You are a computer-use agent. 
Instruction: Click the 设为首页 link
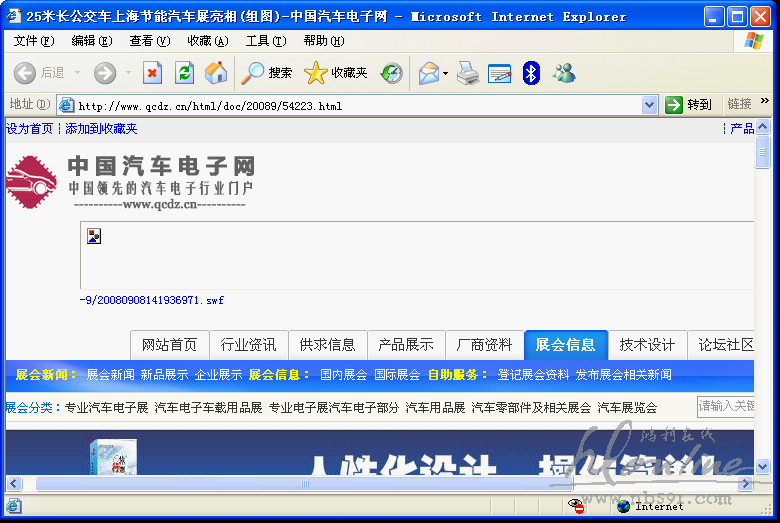[29, 128]
